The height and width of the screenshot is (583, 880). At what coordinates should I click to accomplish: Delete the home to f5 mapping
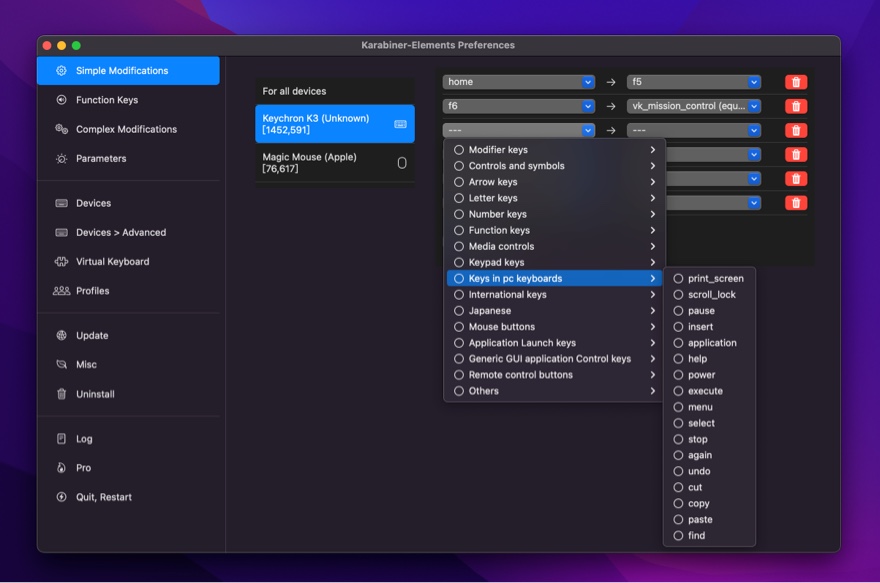pos(796,82)
